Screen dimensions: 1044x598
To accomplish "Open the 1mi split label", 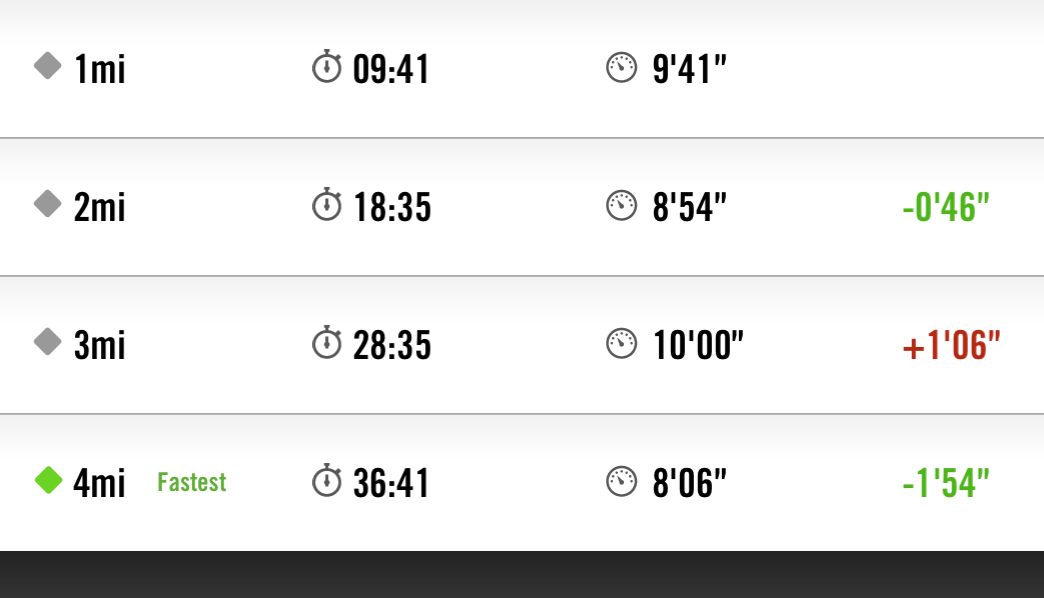I will tap(100, 69).
